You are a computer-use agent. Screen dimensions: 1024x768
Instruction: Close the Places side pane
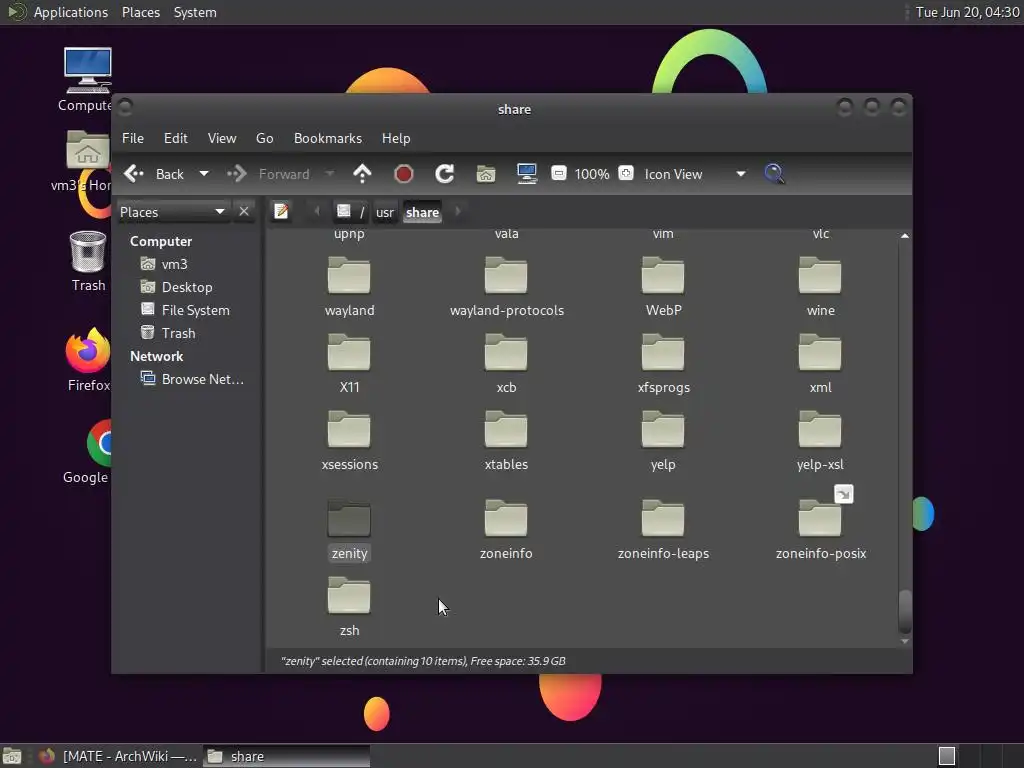coord(244,212)
